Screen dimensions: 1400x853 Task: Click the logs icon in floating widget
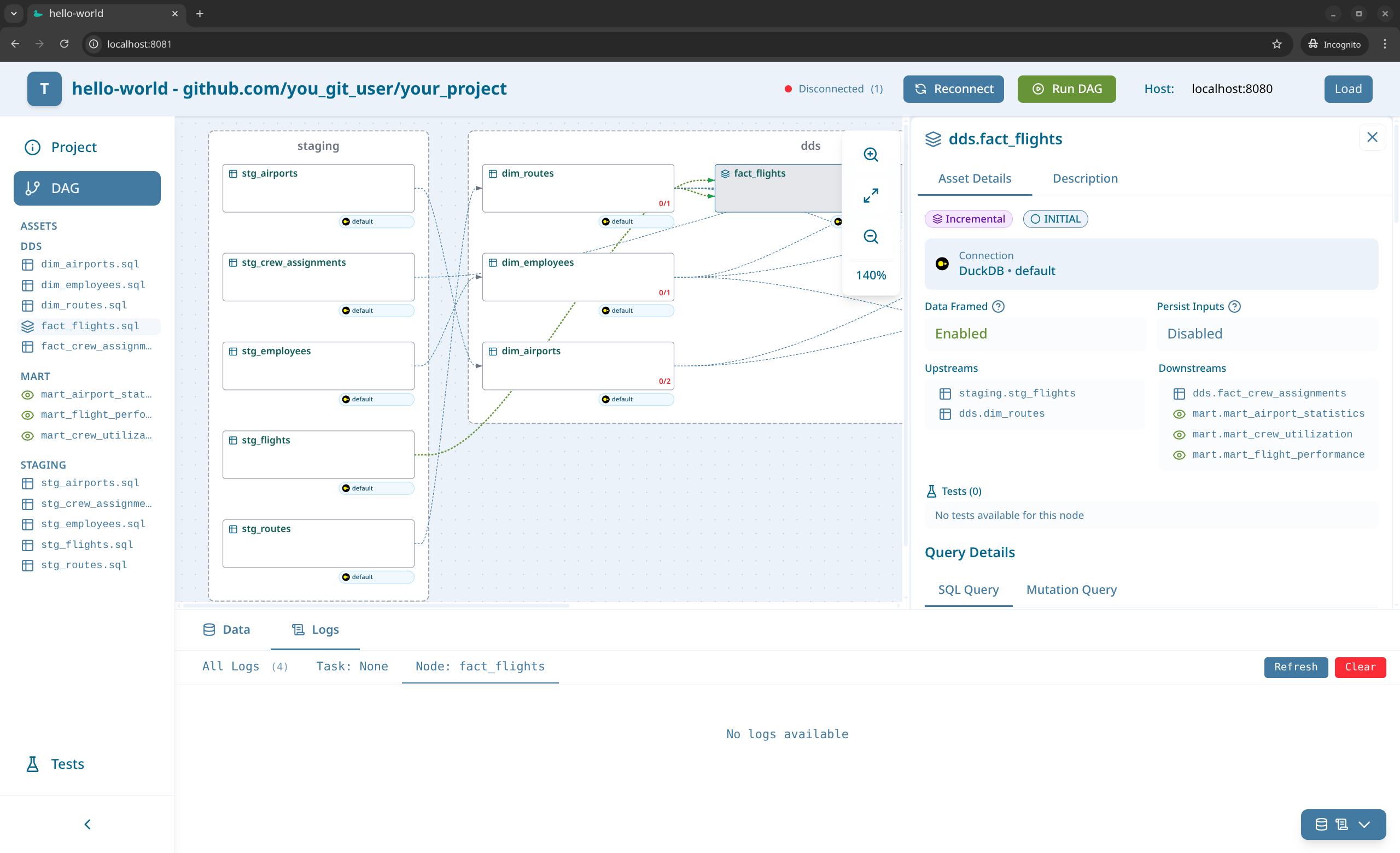[1341, 824]
